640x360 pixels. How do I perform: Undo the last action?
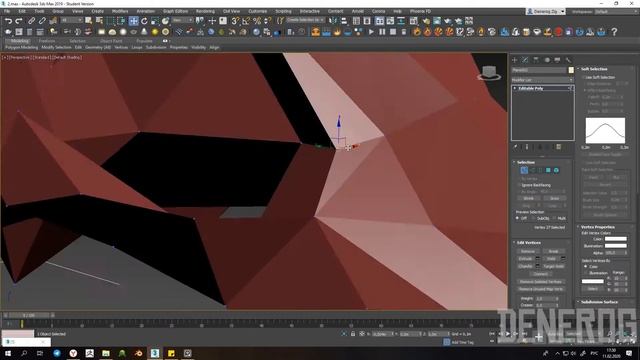(x=8, y=21)
